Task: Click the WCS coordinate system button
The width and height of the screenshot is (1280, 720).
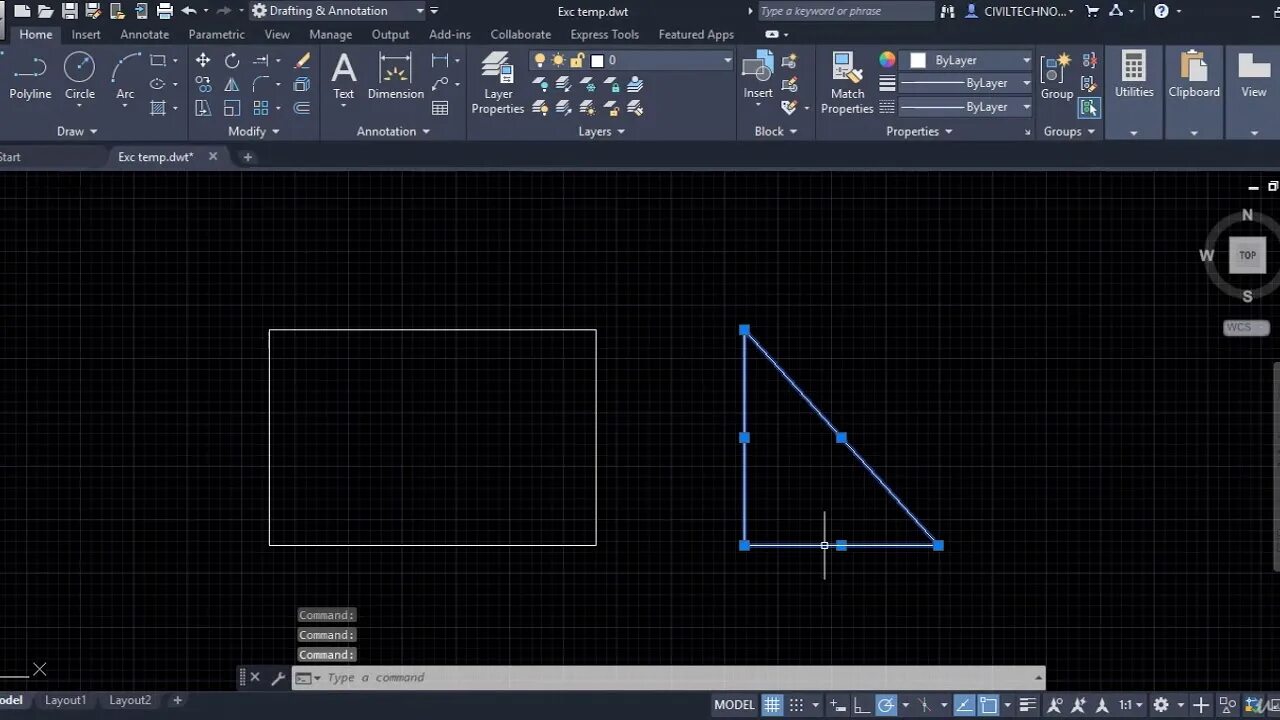Action: 1246,328
